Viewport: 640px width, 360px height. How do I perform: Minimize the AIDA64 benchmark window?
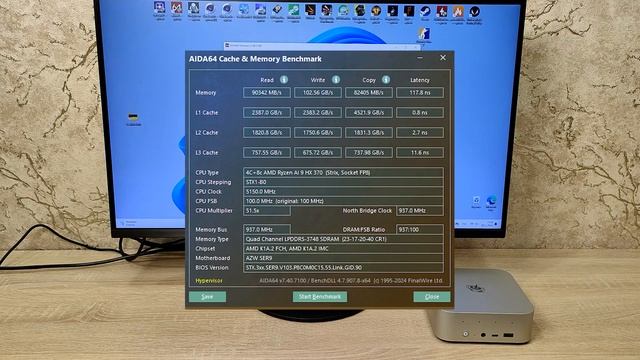pos(420,58)
